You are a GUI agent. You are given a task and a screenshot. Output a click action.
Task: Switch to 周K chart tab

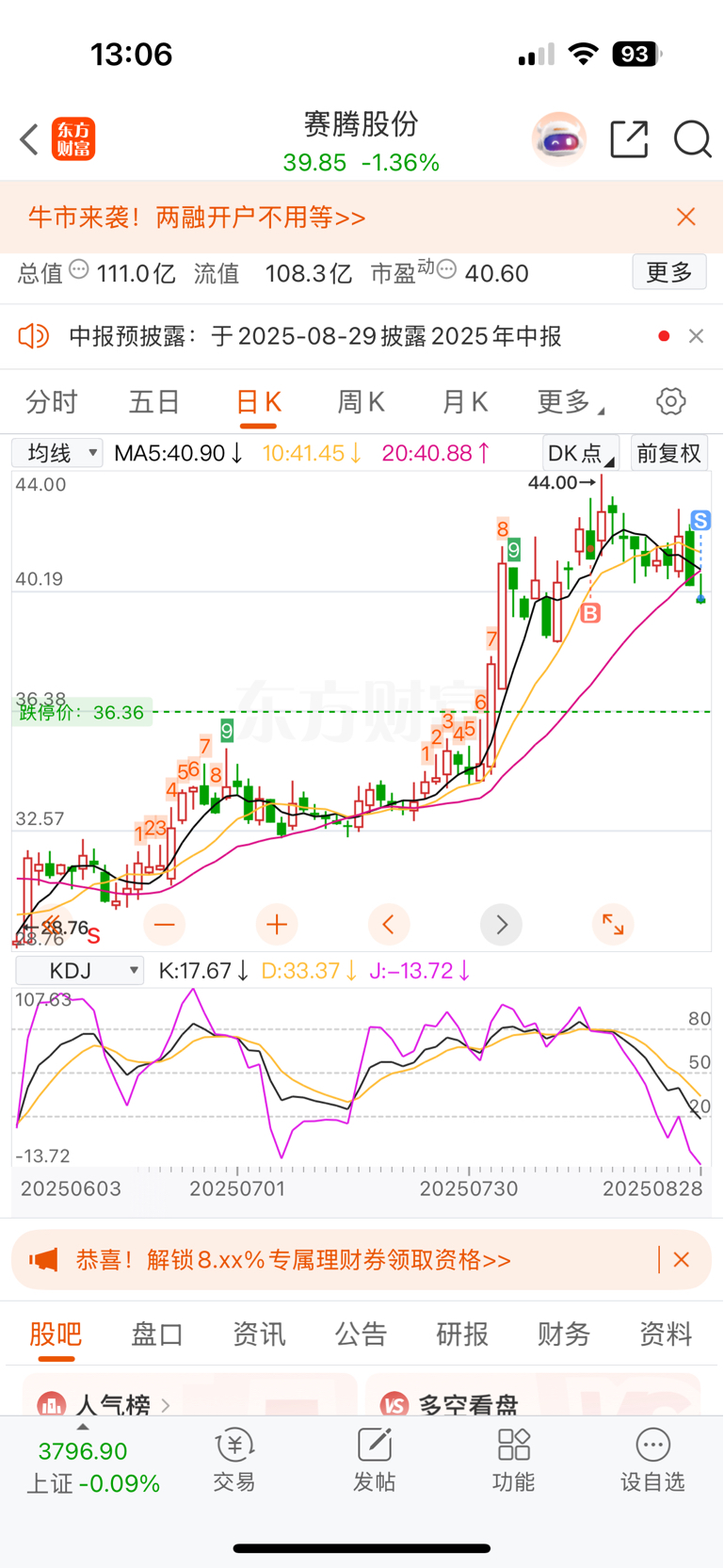[361, 402]
